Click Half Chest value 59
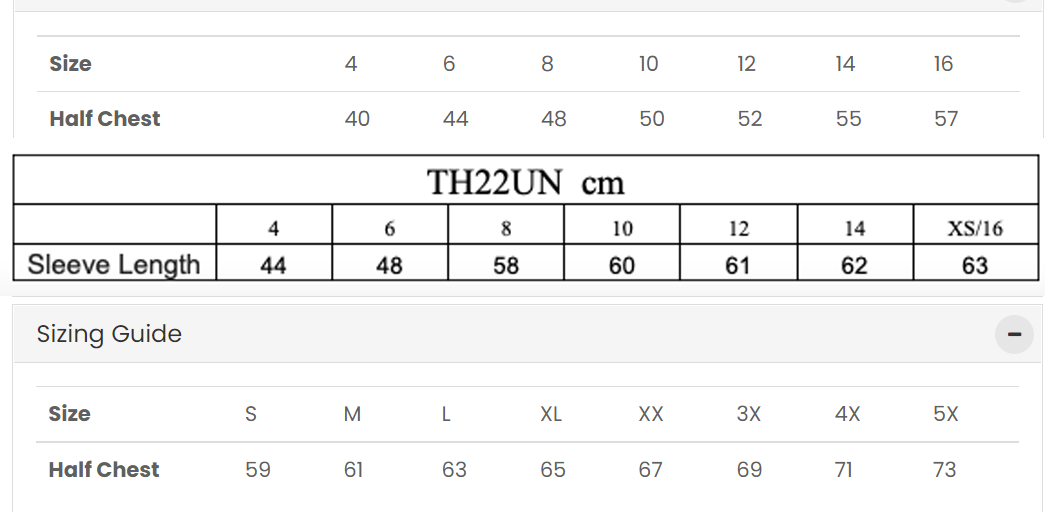1045x512 pixels. tap(258, 470)
